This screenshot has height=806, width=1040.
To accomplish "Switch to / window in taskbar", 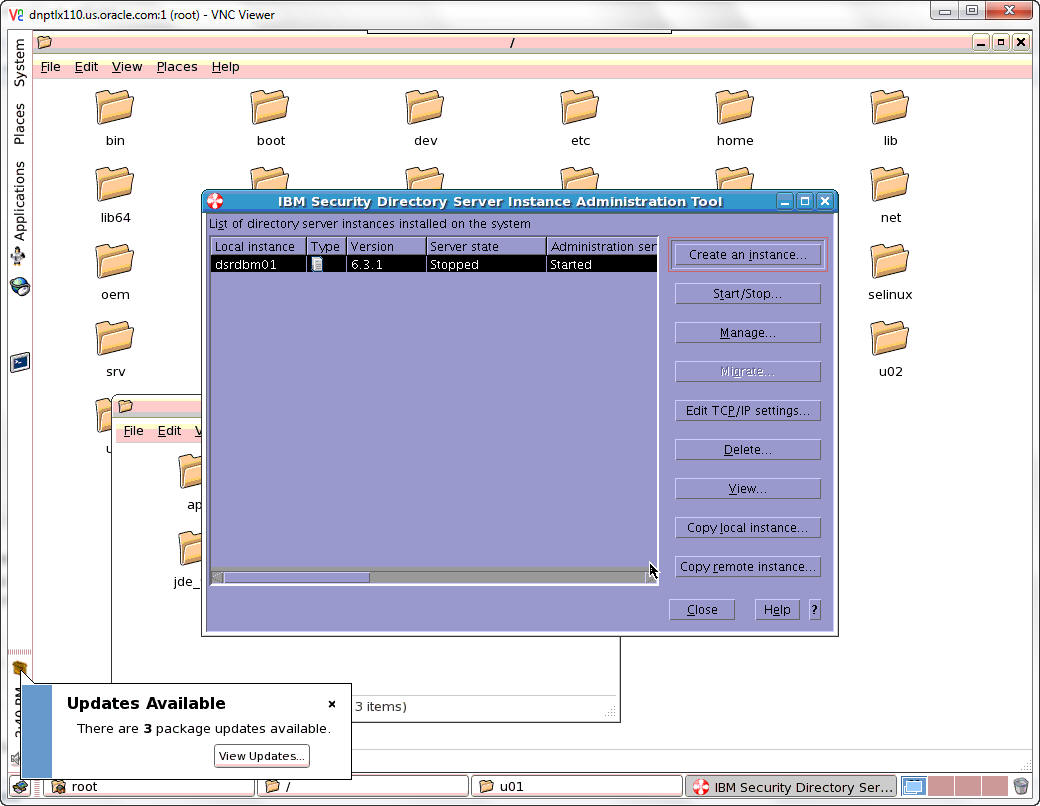I will pos(363,787).
